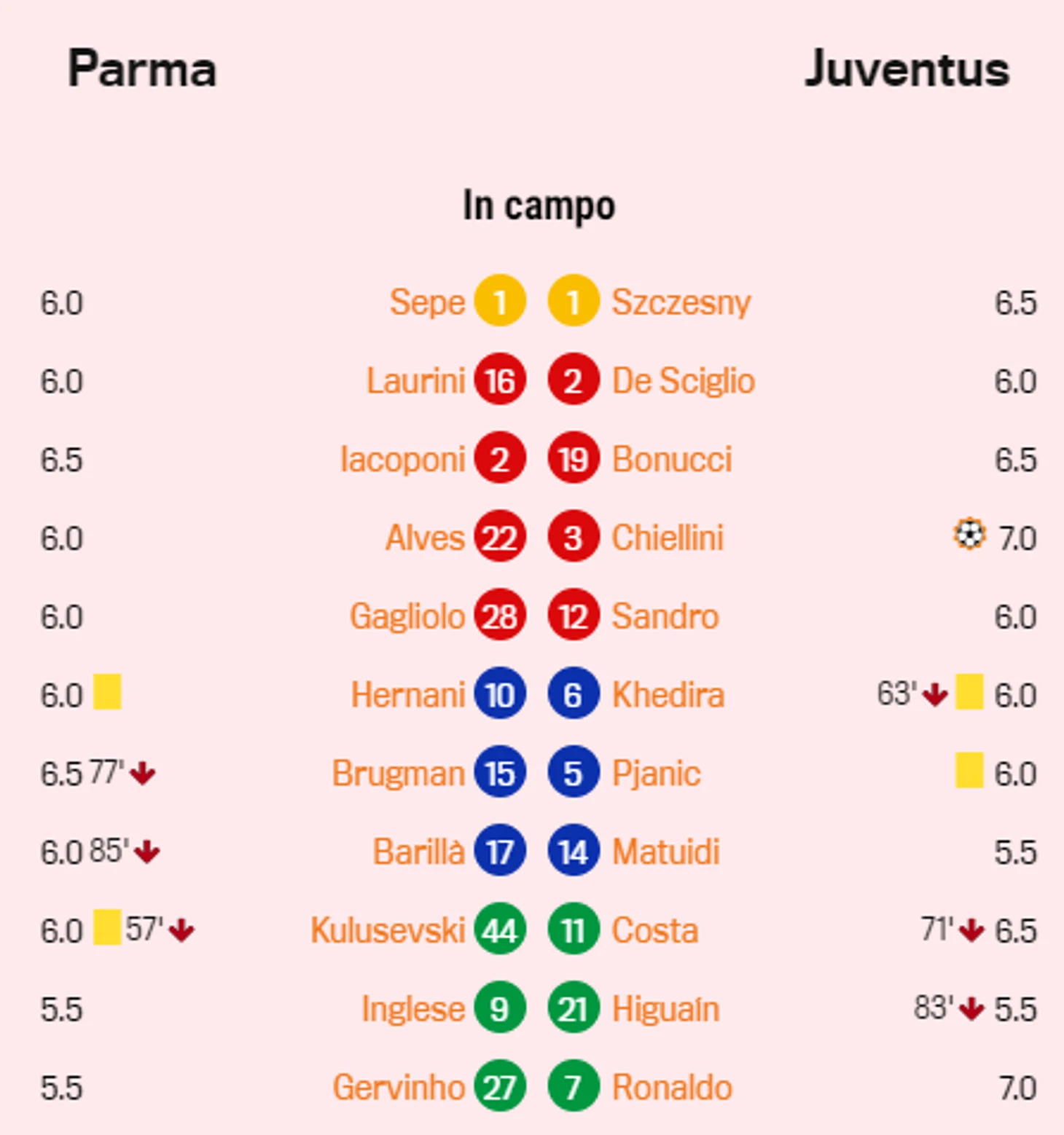Click Iacoponi's red number 2 badge
This screenshot has height=1135, width=1064.
(500, 457)
